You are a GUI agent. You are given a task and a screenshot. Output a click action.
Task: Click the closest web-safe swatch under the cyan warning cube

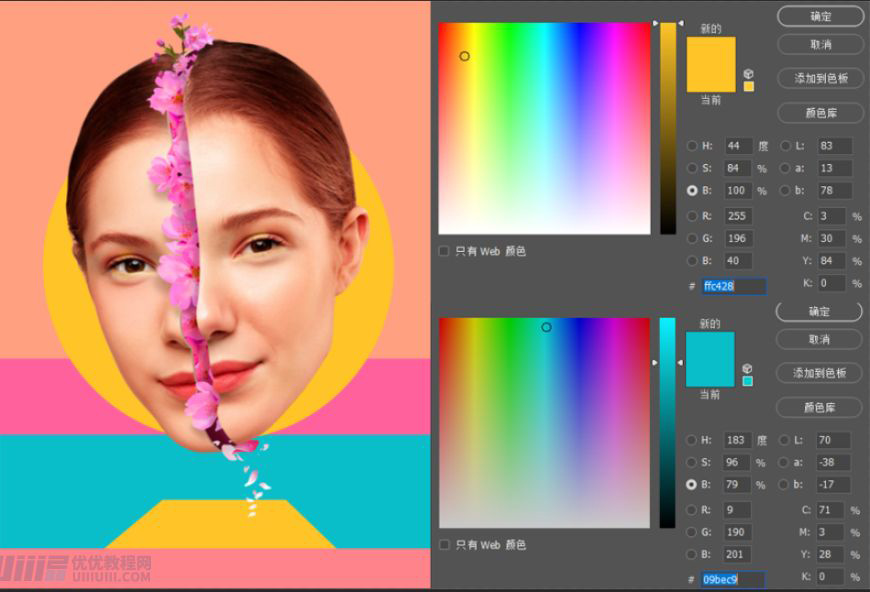click(x=748, y=381)
